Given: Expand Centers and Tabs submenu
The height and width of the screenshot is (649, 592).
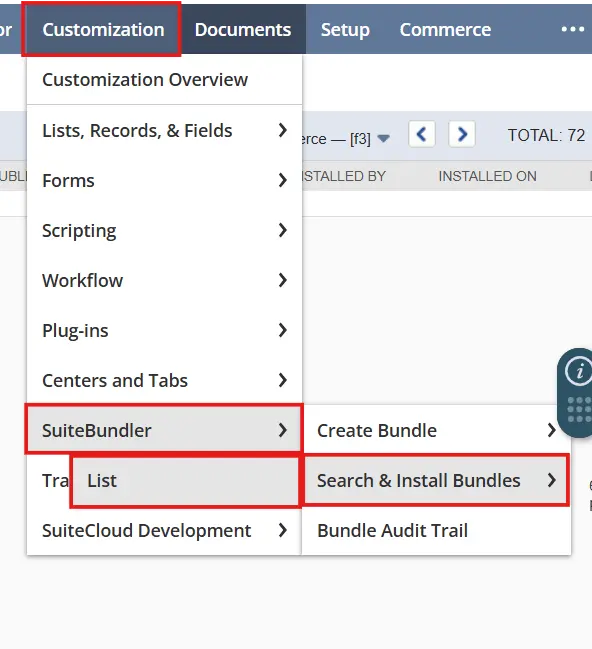Looking at the screenshot, I should coord(164,380).
